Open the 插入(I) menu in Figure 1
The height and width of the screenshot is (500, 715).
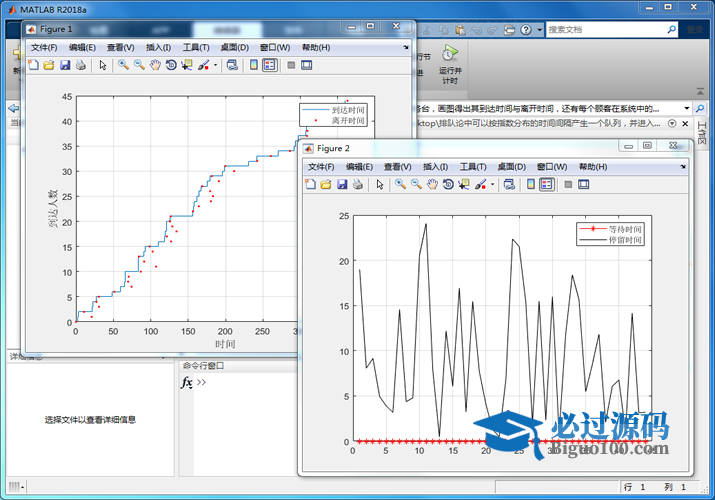[x=158, y=47]
